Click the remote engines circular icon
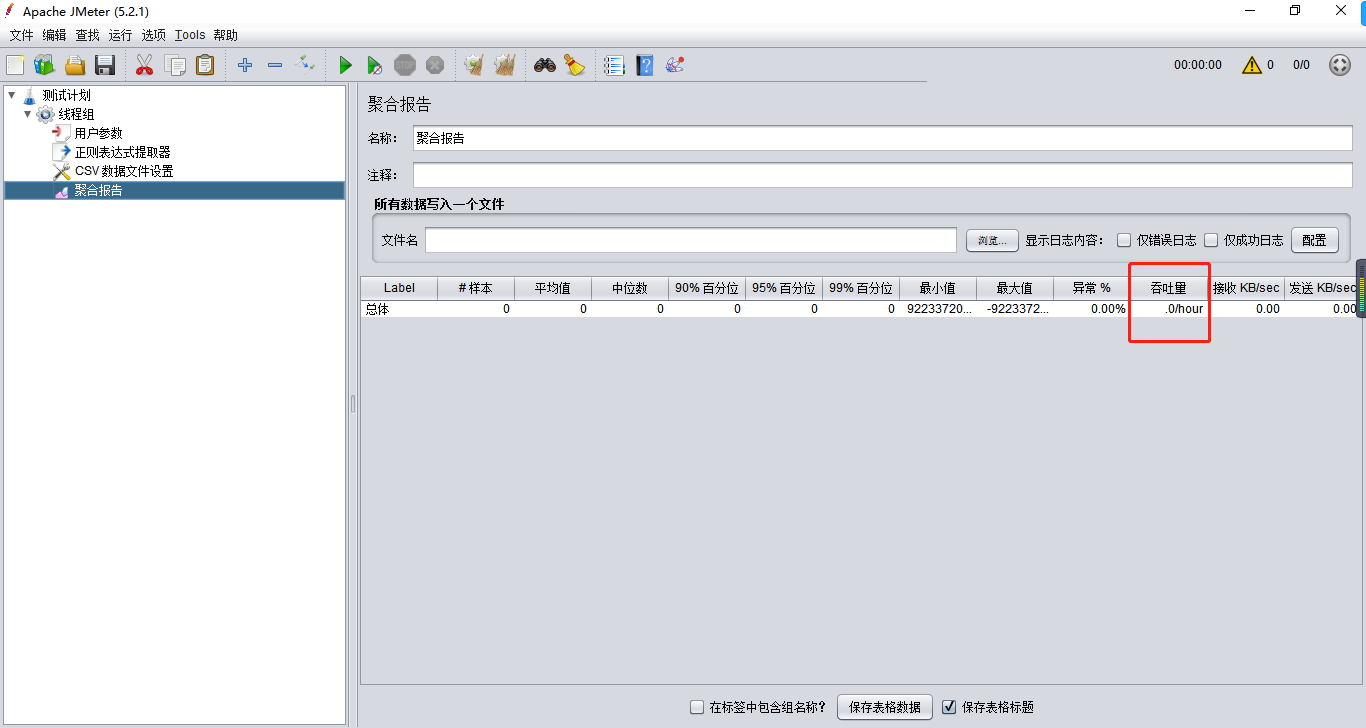Screen dimensions: 1366x728 tap(1340, 65)
